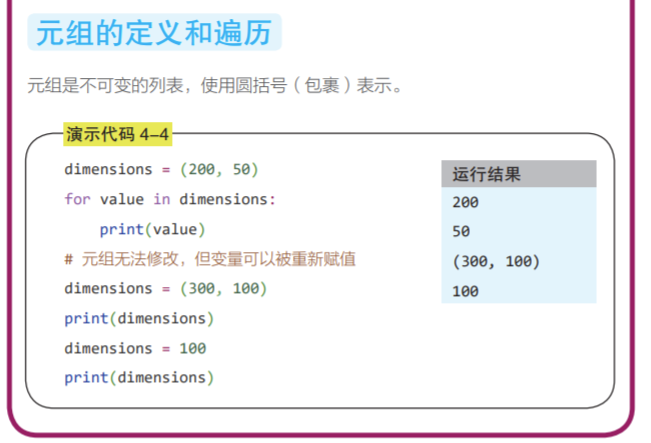Click the purple for keyword
The image size is (651, 443).
point(77,199)
